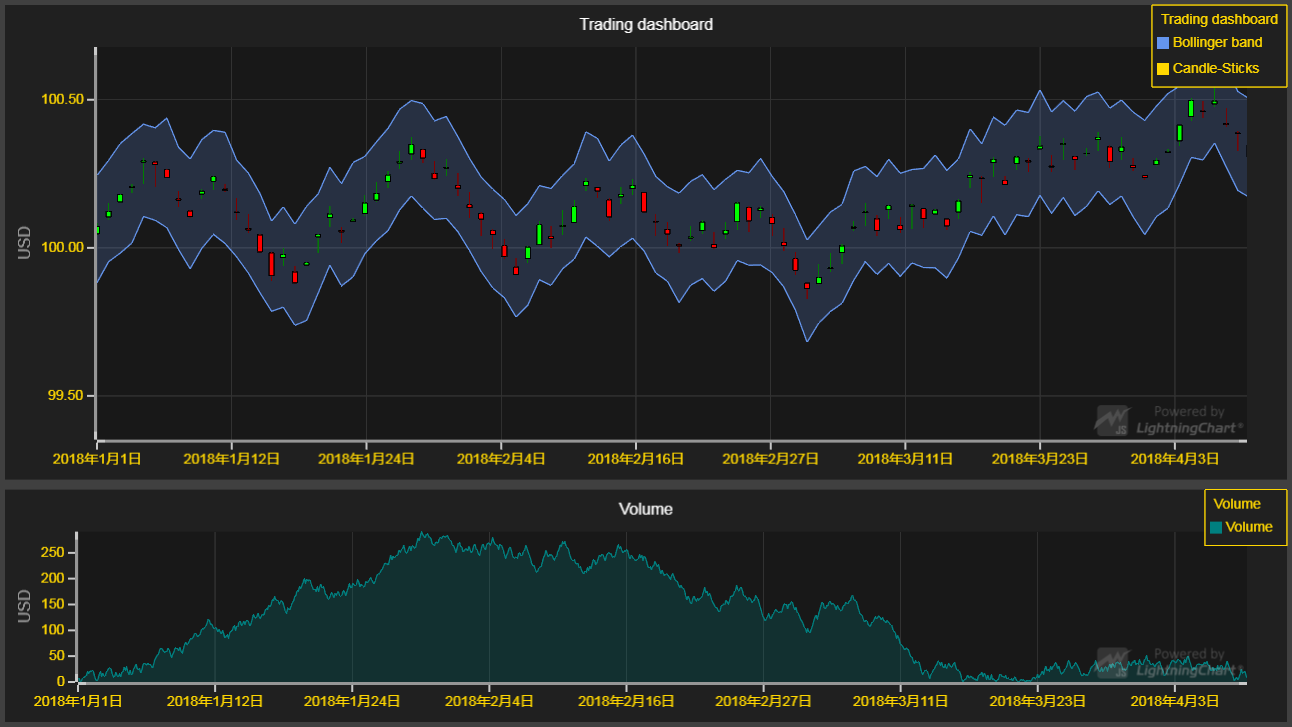1292x727 pixels.
Task: Click the Trading dashboard legend header
Action: click(x=1219, y=18)
